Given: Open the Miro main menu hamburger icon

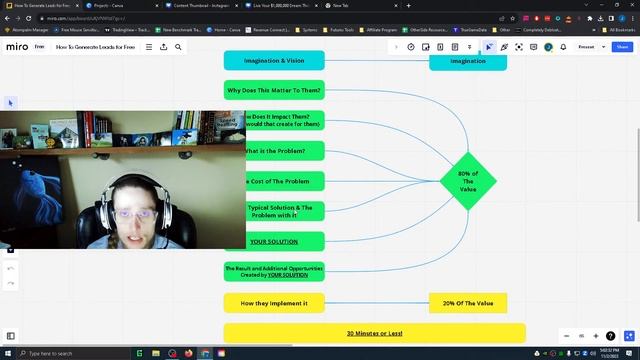Looking at the screenshot, I should [149, 47].
